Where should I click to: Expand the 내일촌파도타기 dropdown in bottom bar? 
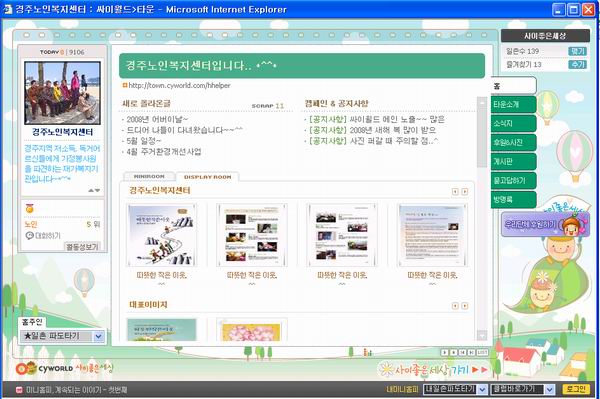point(482,389)
